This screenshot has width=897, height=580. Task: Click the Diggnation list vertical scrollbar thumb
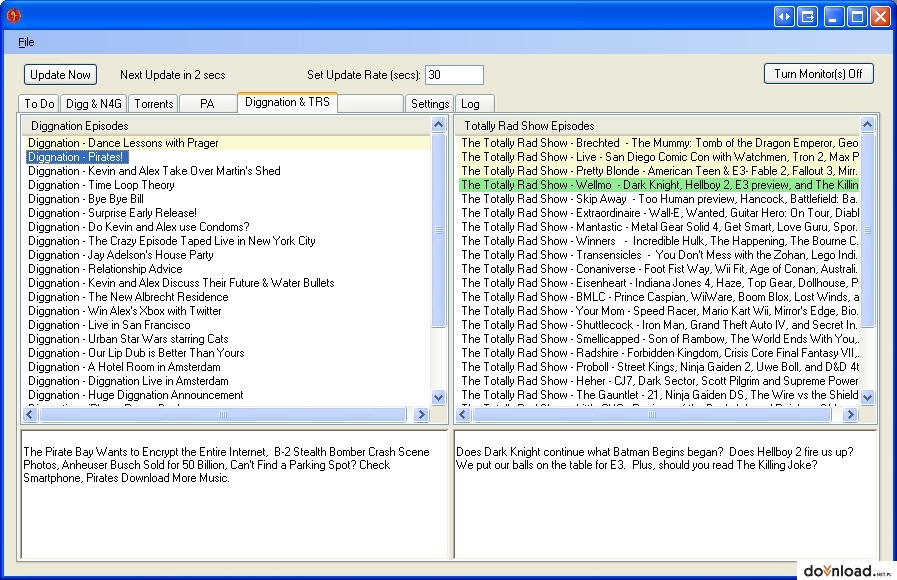click(x=438, y=230)
